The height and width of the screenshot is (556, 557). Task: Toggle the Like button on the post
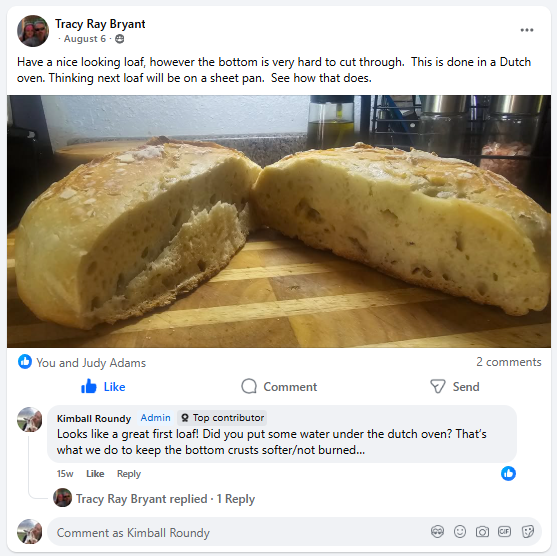pos(103,387)
